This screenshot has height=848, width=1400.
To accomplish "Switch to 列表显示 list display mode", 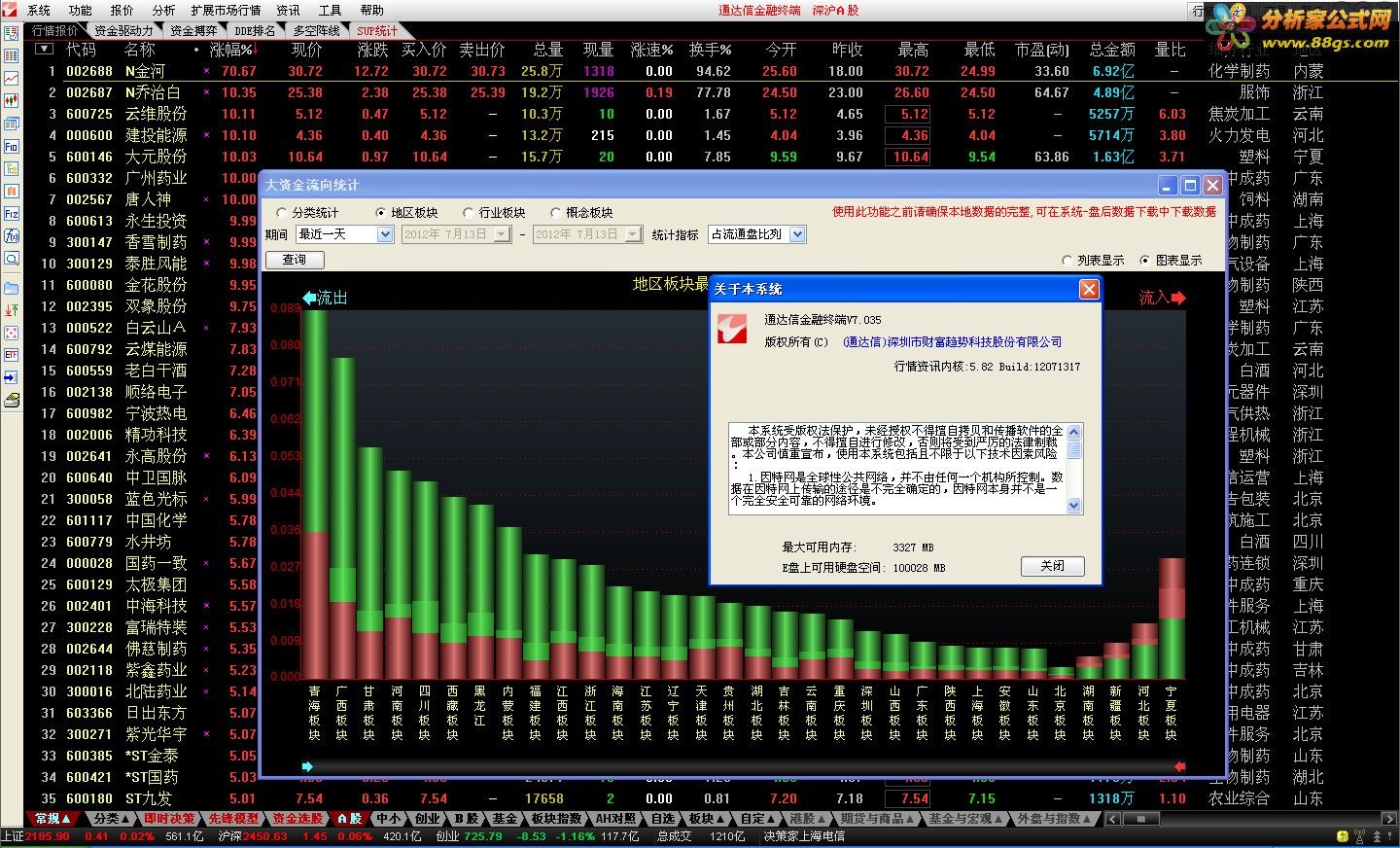I will 1067,261.
